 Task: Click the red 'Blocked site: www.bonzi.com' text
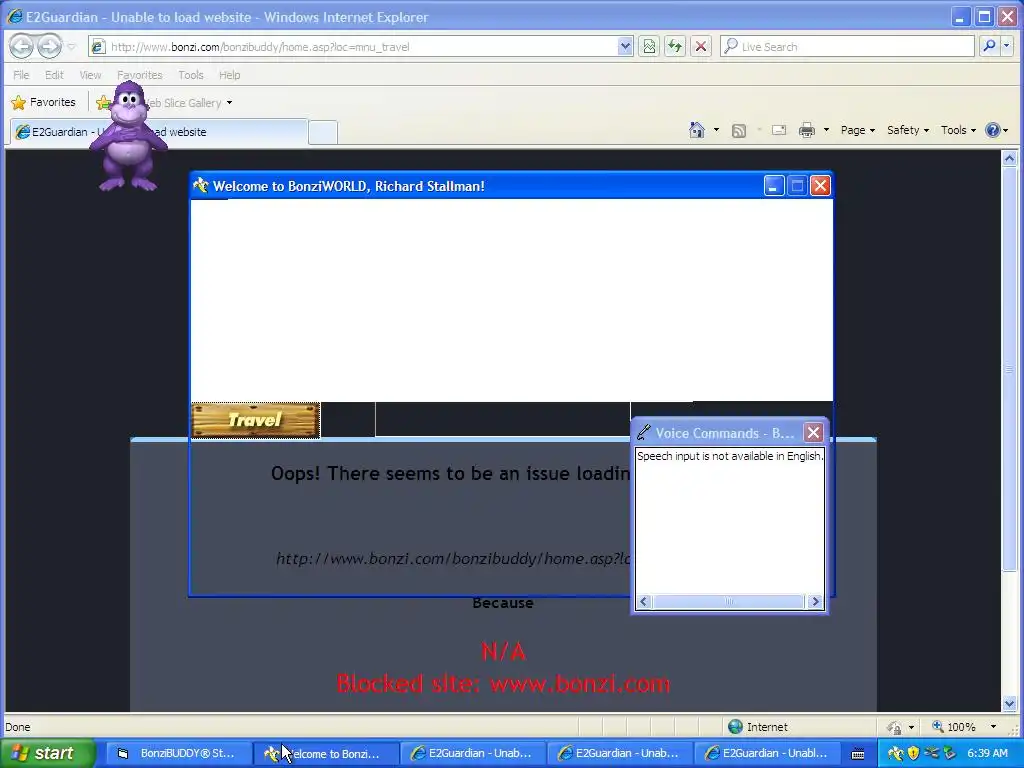click(504, 684)
